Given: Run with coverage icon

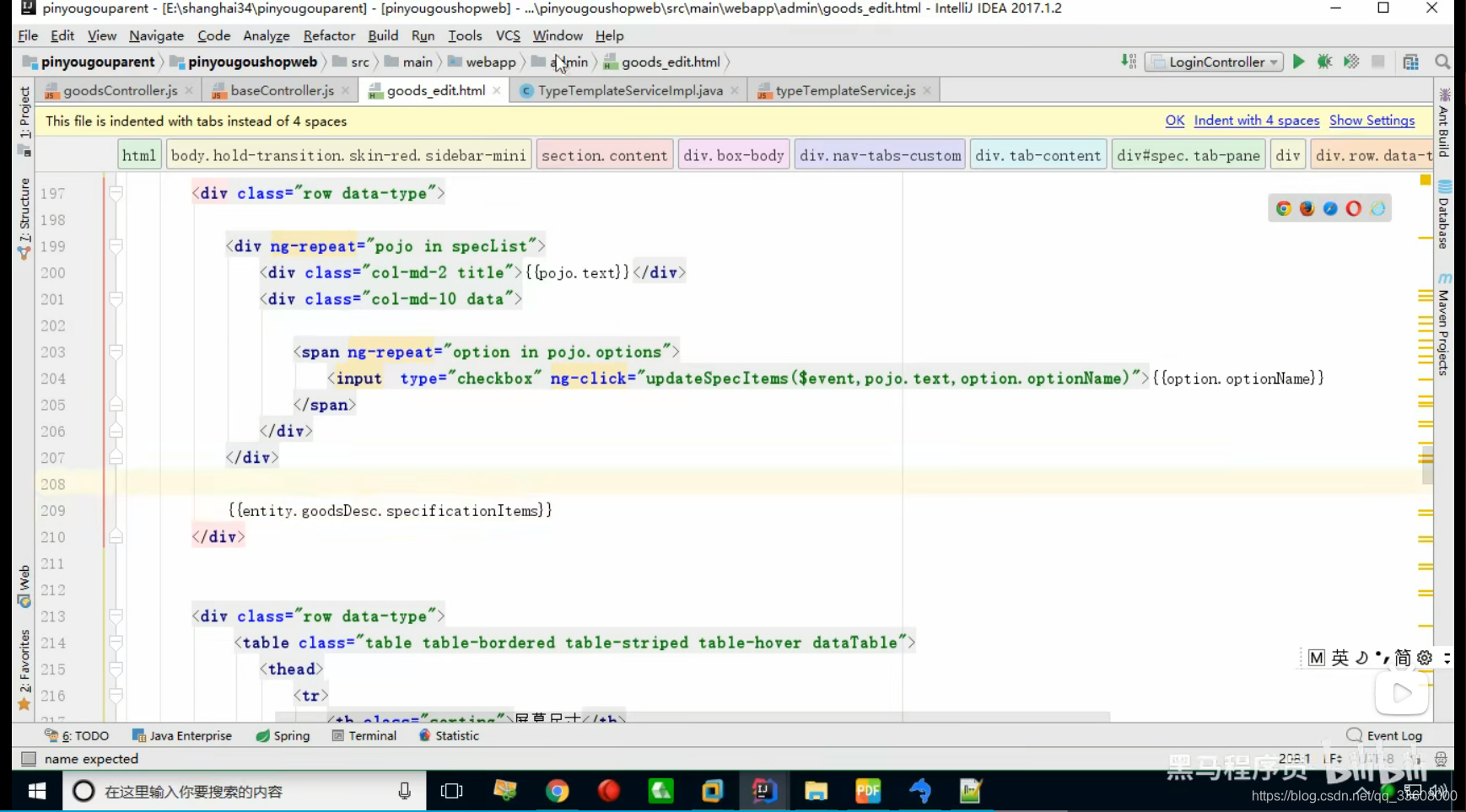Looking at the screenshot, I should pos(1351,62).
